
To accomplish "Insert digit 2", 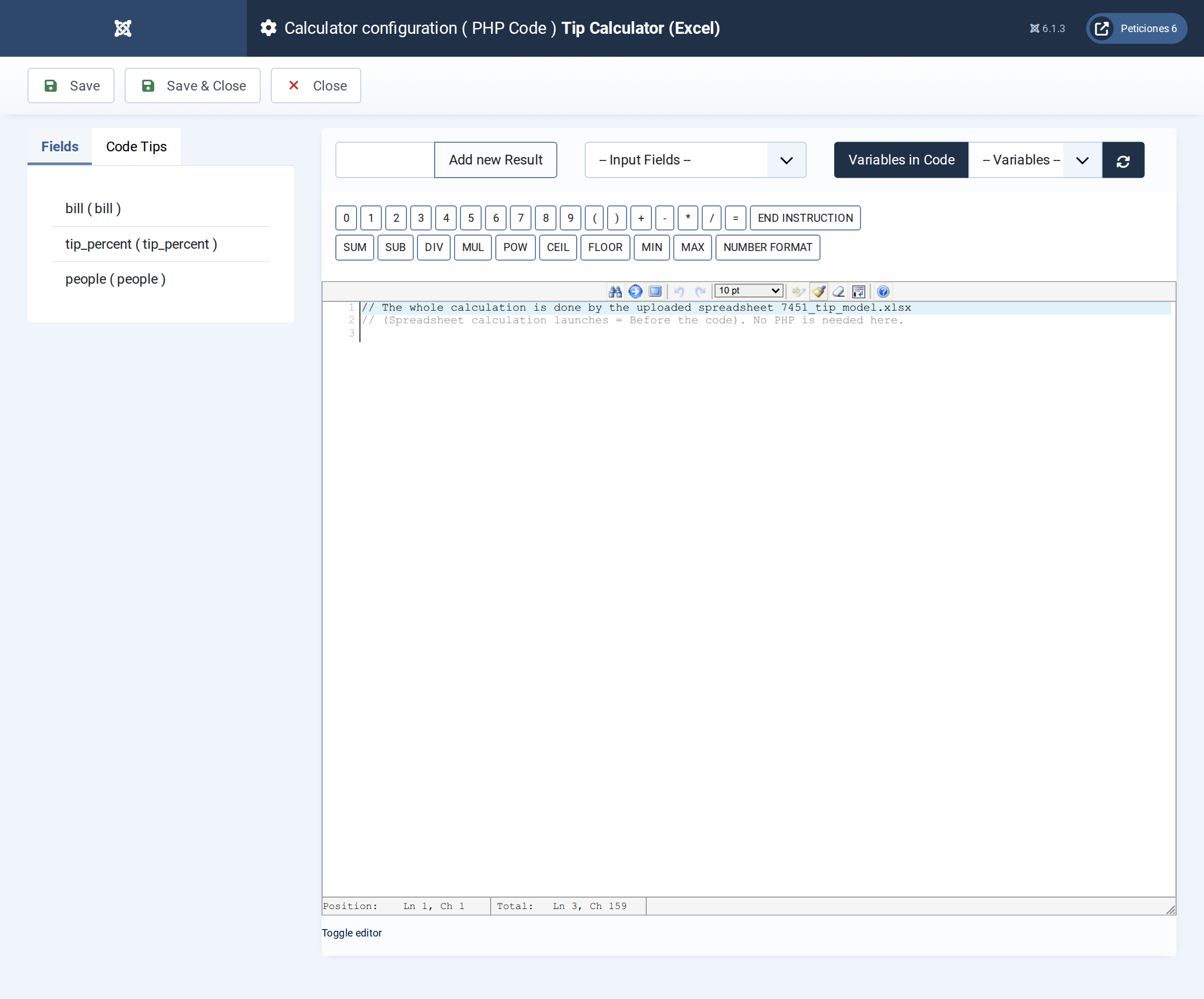I will click(x=396, y=218).
